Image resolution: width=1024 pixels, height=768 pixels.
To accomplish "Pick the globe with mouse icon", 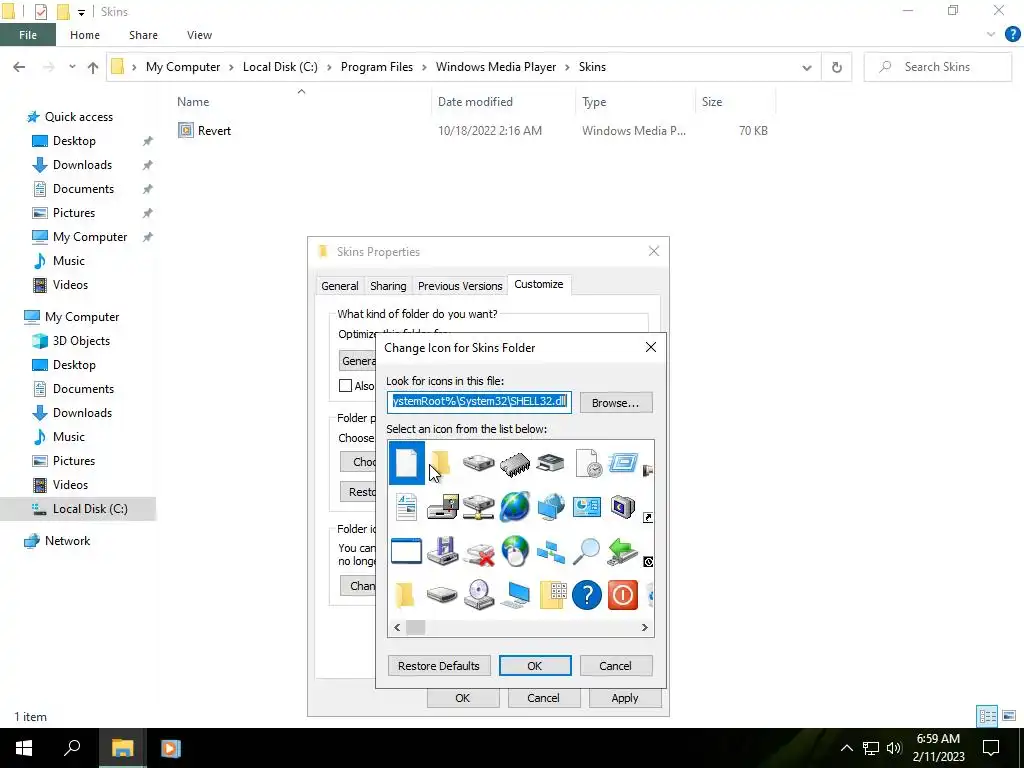I will (515, 551).
